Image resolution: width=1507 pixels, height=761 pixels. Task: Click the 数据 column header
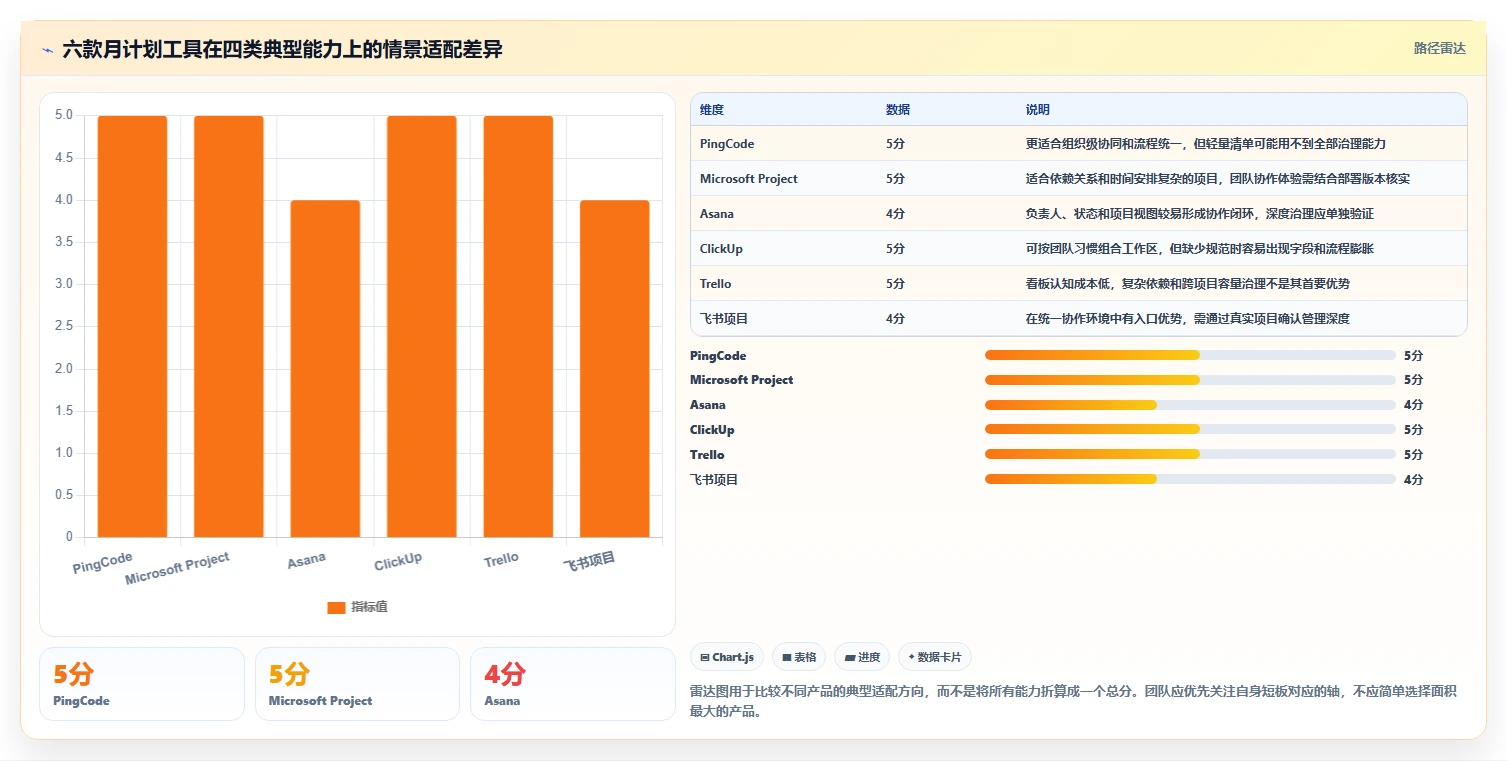click(x=898, y=110)
